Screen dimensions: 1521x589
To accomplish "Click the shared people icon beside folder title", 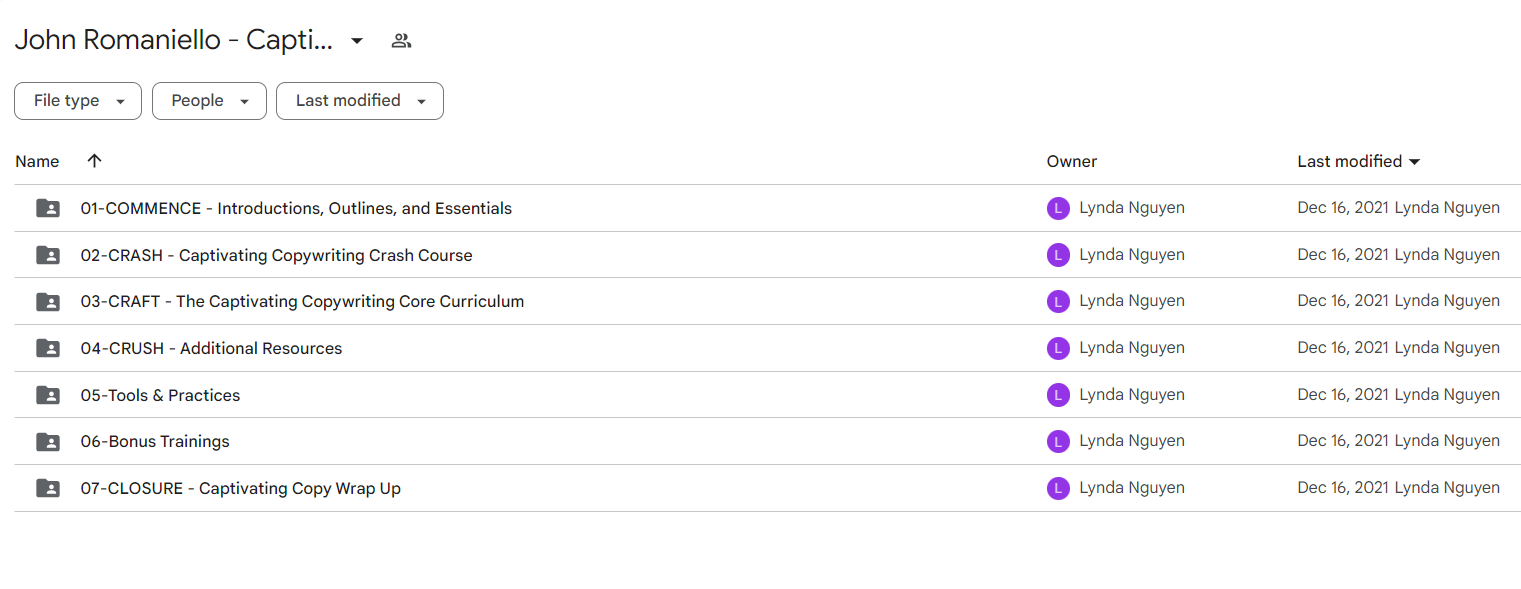I will (x=401, y=41).
